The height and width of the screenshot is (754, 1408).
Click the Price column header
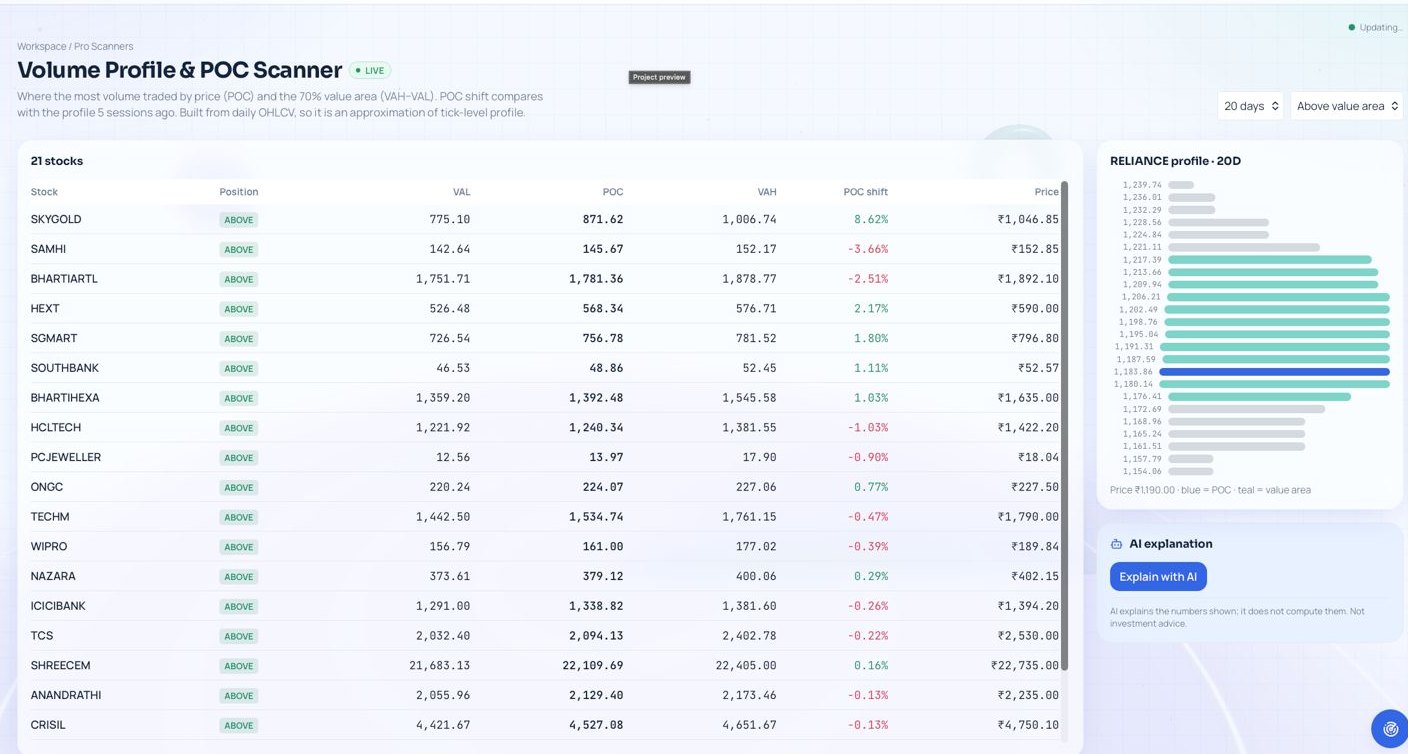click(1047, 192)
